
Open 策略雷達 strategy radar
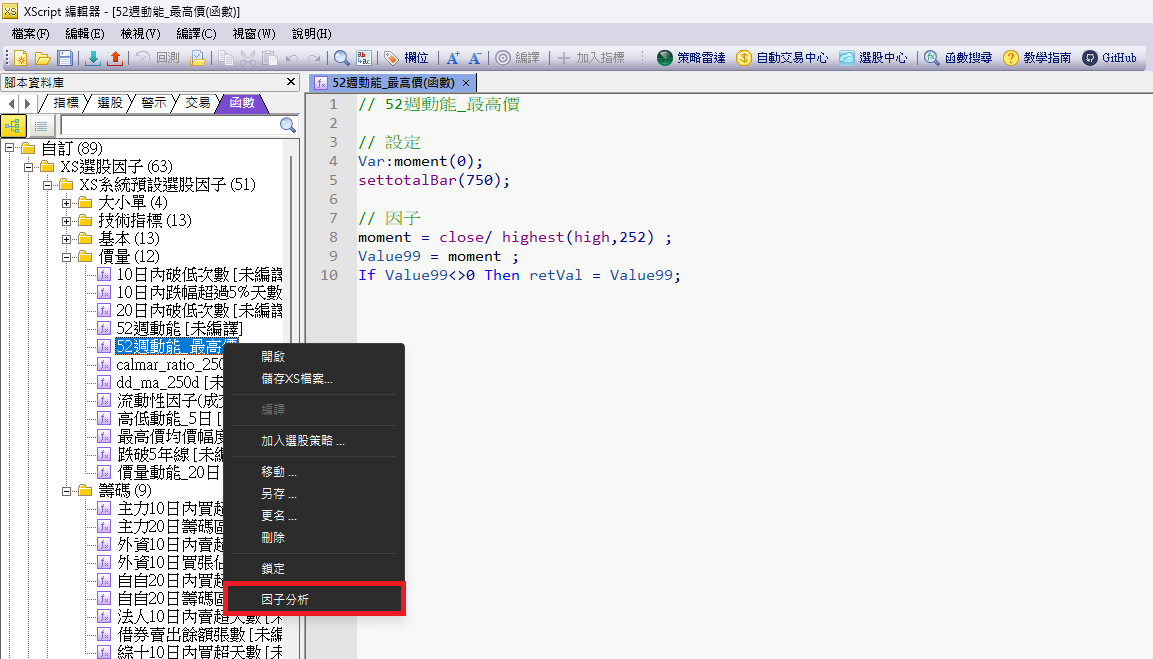point(692,58)
